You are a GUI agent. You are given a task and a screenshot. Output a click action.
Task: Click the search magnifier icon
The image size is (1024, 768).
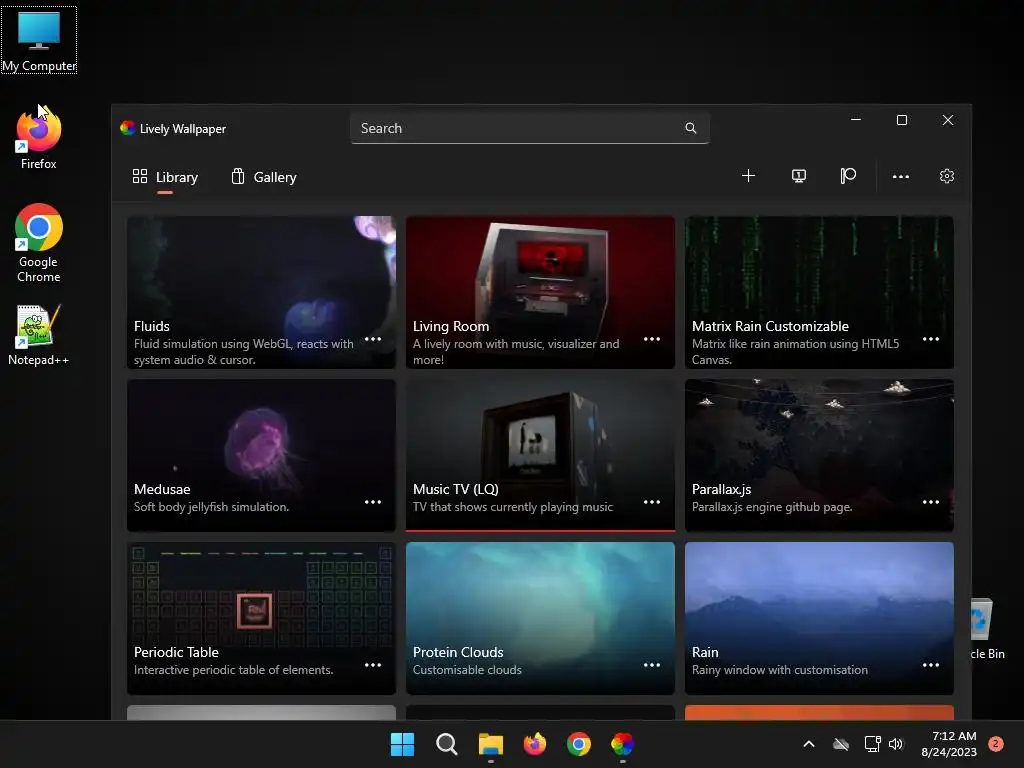[x=690, y=128]
